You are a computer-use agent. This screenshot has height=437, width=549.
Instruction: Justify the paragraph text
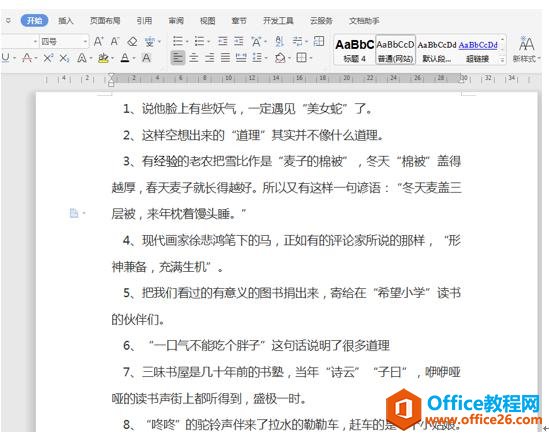pos(225,57)
